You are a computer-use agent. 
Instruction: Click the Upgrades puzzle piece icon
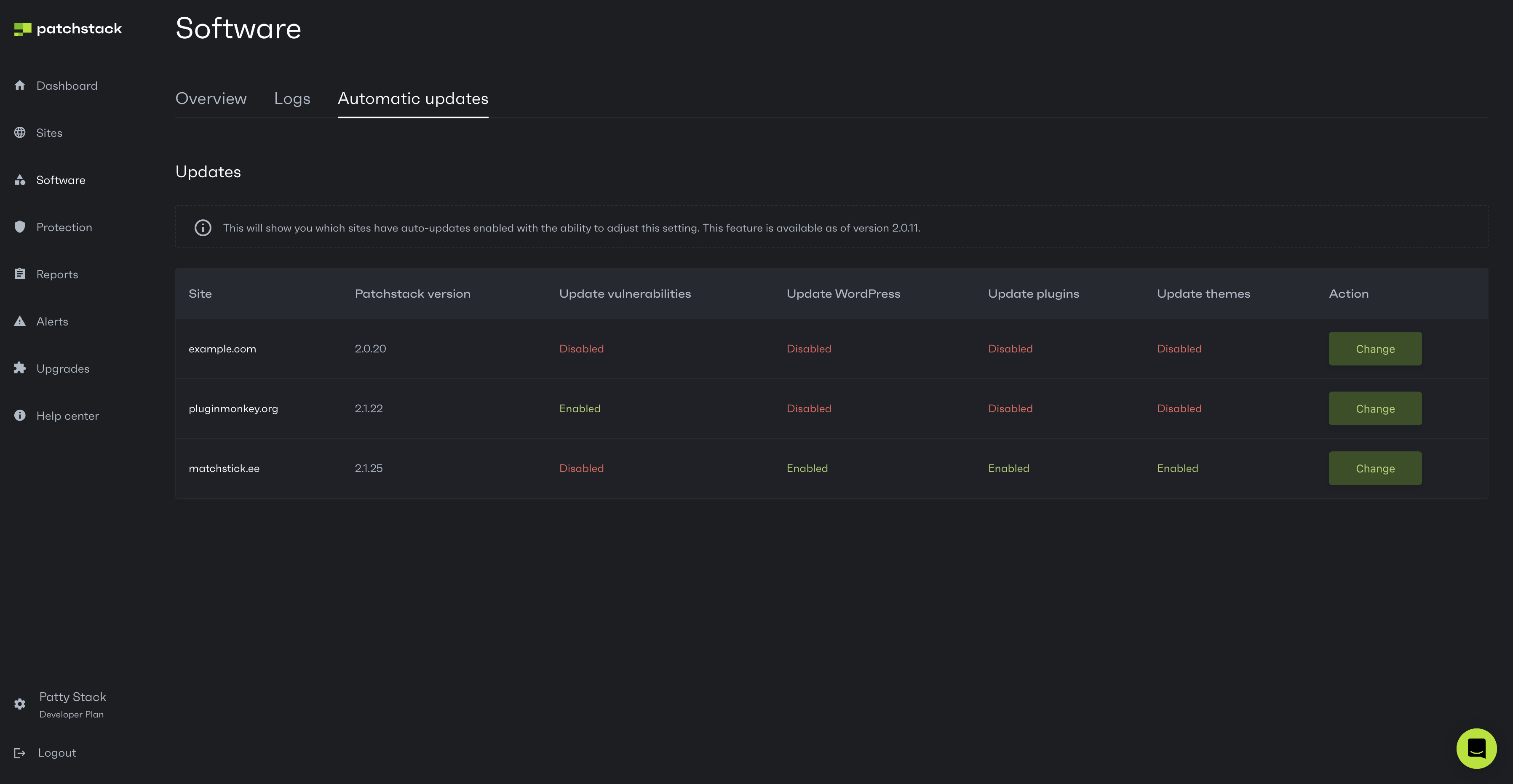click(20, 368)
